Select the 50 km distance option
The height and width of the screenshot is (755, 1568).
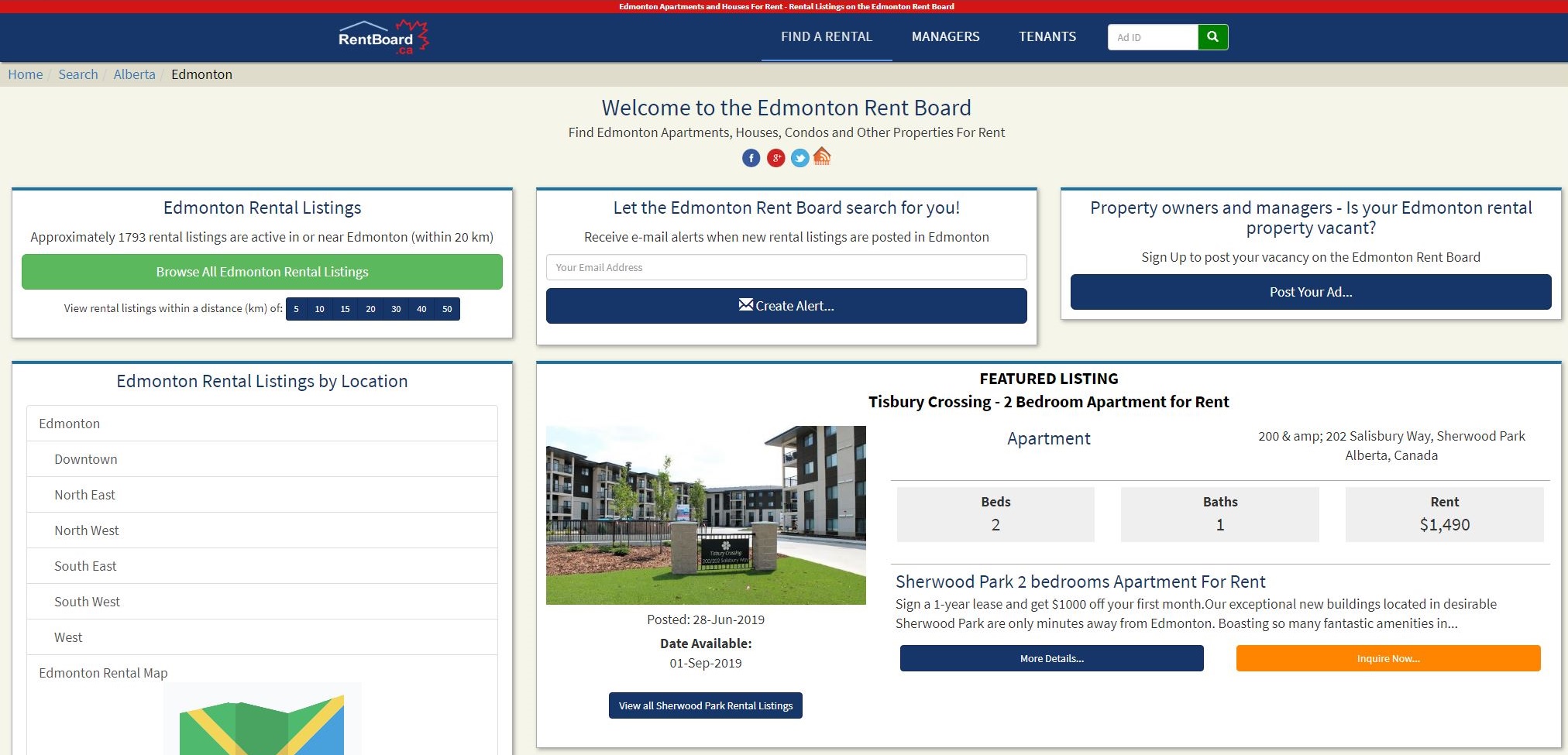(x=446, y=308)
